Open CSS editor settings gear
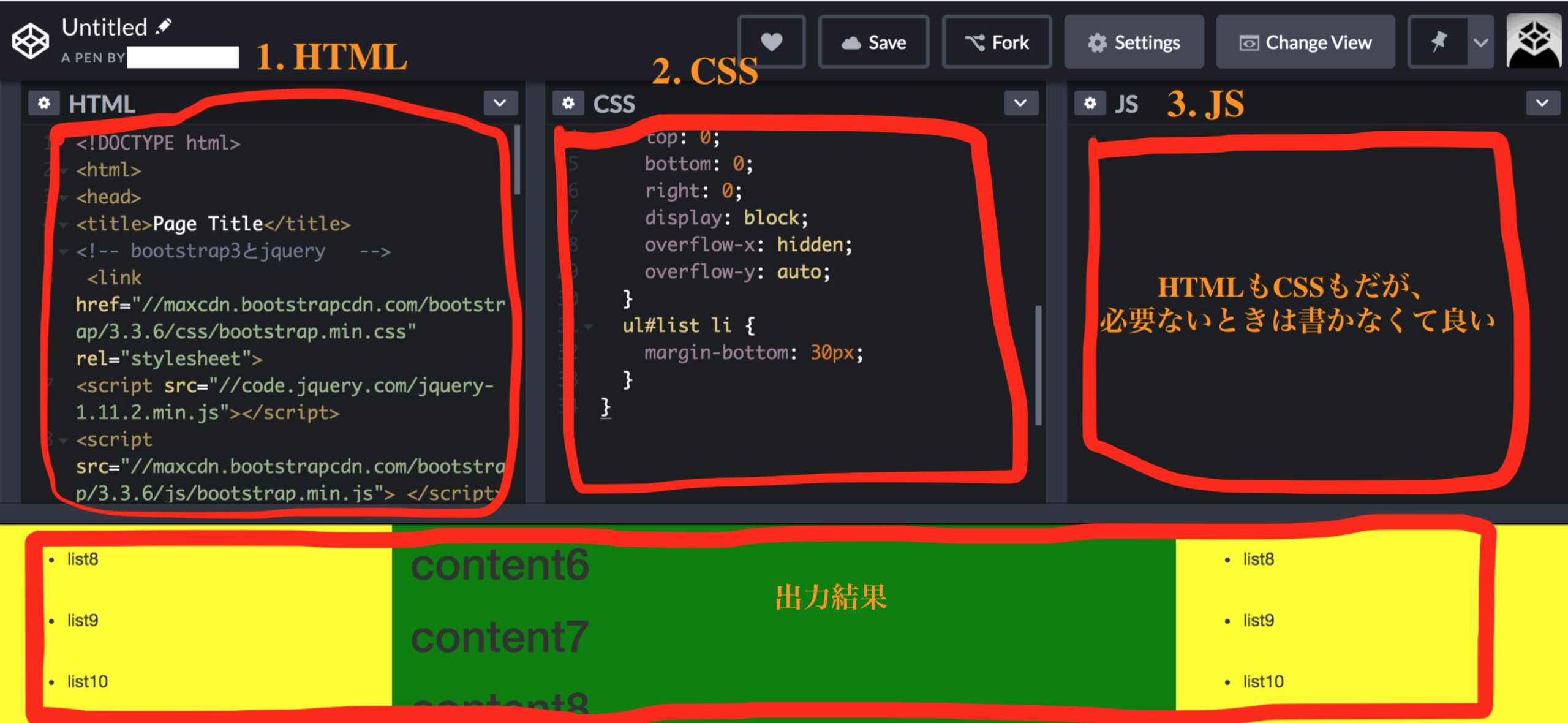Image resolution: width=1568 pixels, height=723 pixels. coord(568,104)
